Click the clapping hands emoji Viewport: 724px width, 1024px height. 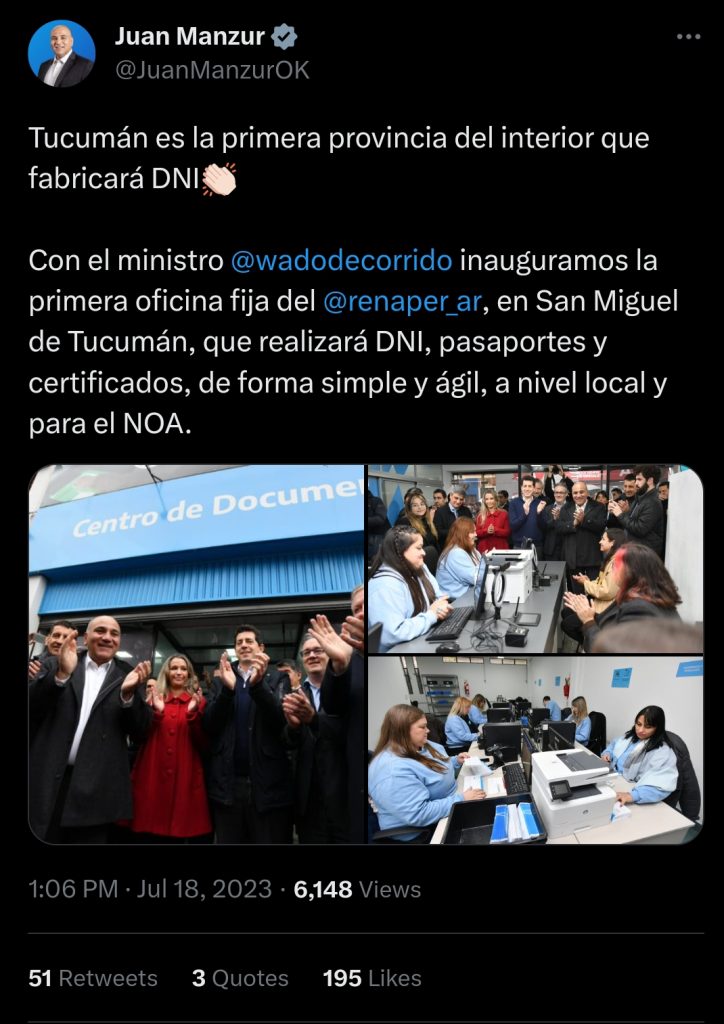point(220,180)
